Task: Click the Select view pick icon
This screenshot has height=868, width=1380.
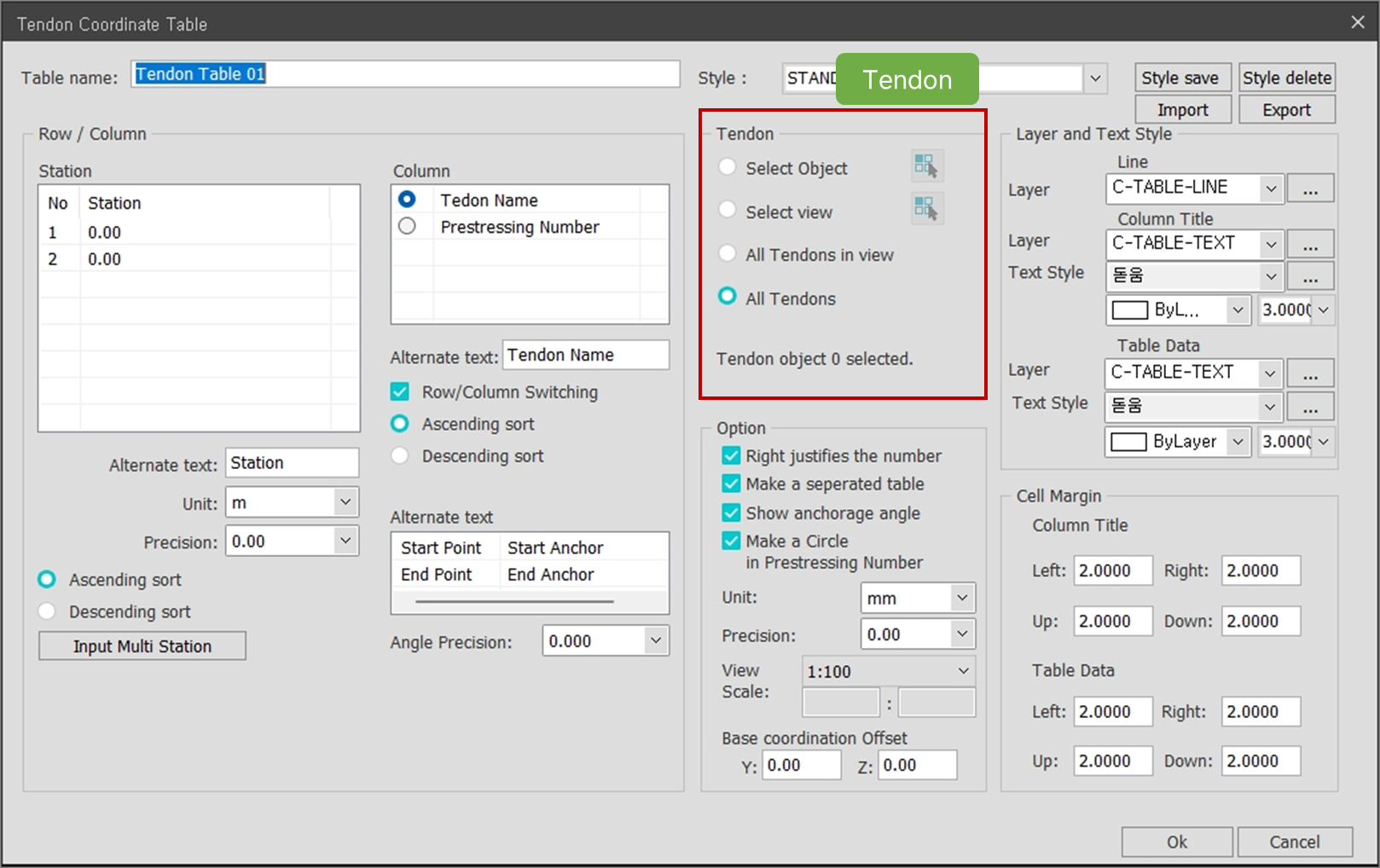Action: [x=926, y=208]
